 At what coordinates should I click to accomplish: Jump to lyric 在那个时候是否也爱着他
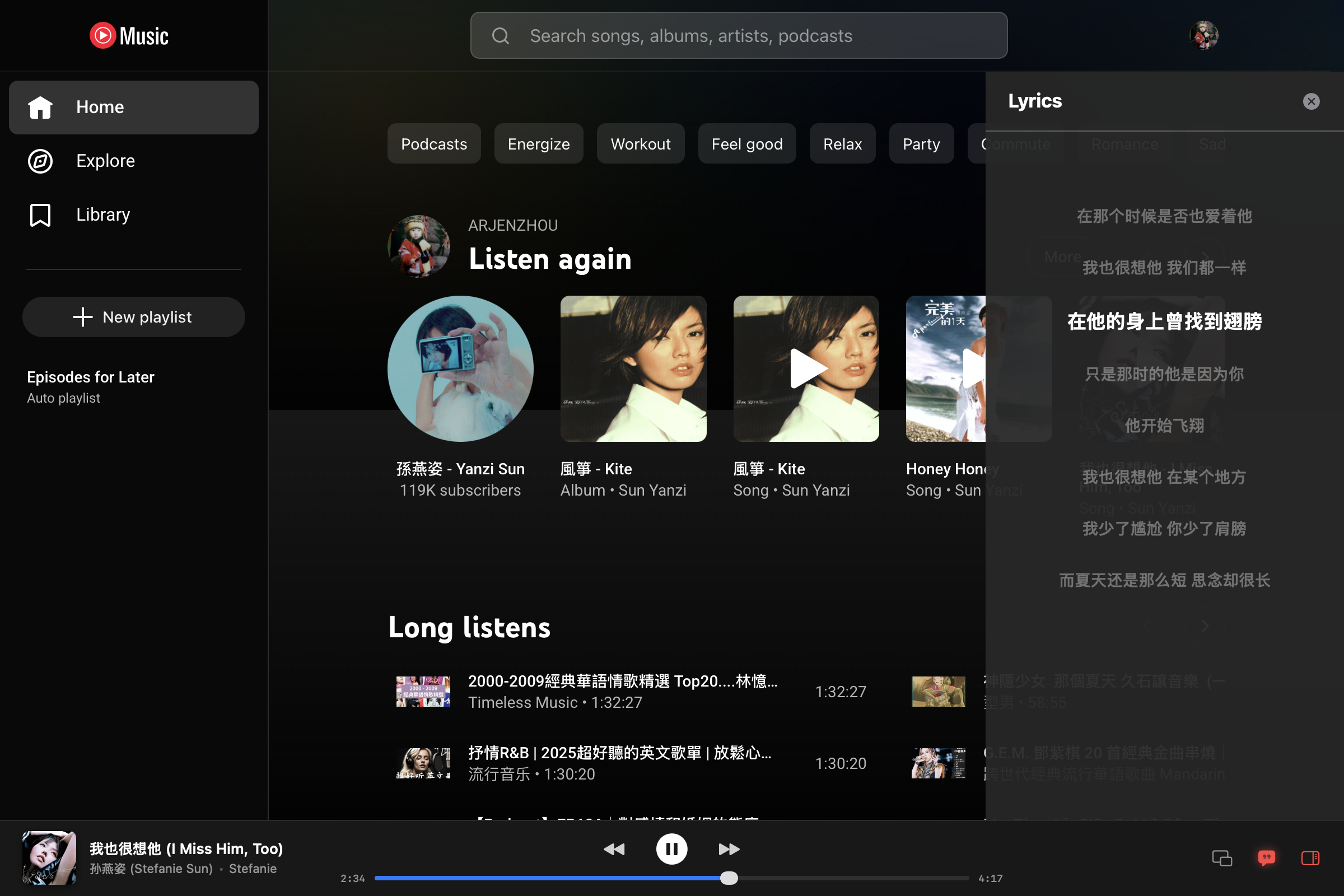[x=1165, y=216]
